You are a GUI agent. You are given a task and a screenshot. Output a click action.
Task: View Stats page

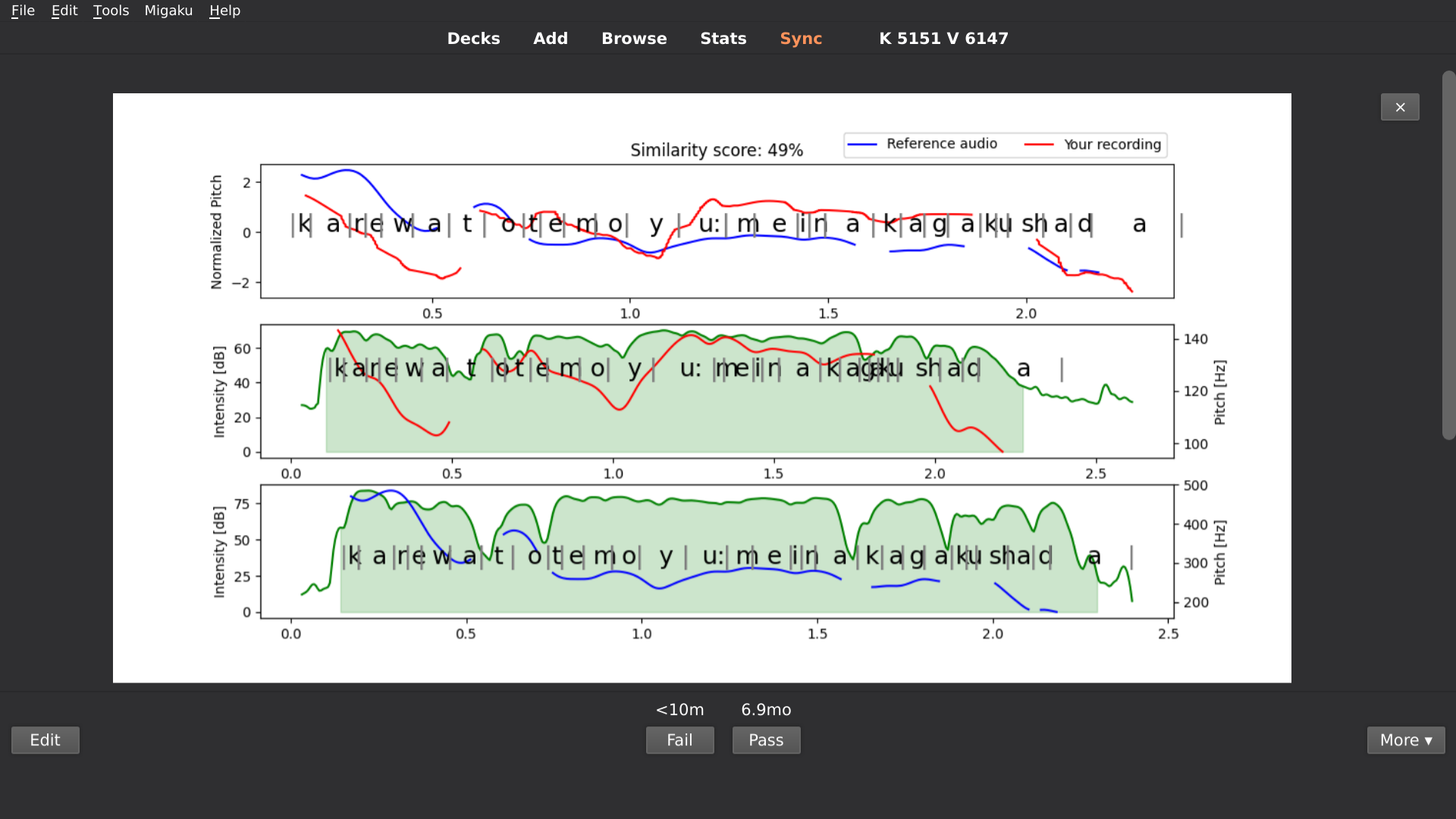[723, 39]
